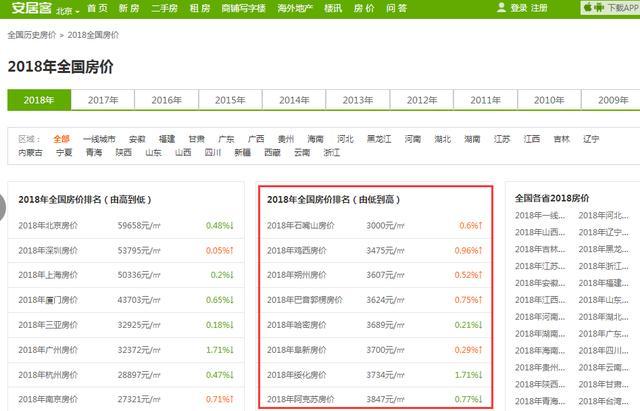Screen dimensions: 640x411
Task: Filter by 福建 region
Action: (167, 139)
